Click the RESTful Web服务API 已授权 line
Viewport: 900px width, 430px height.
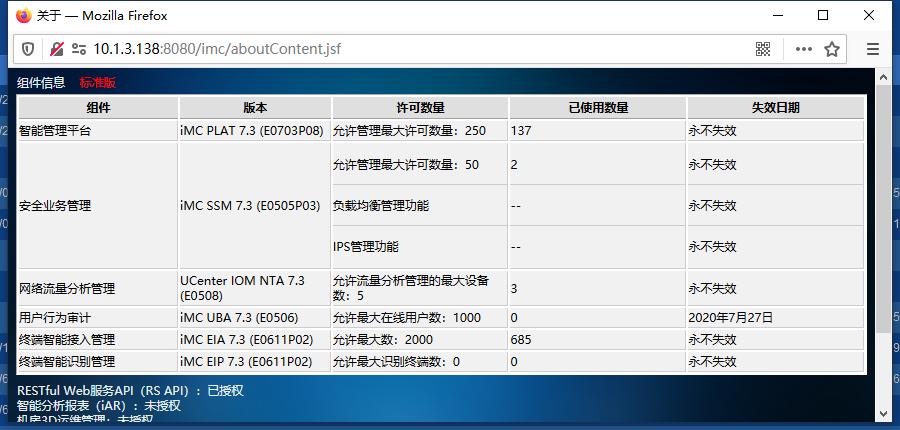coord(130,391)
